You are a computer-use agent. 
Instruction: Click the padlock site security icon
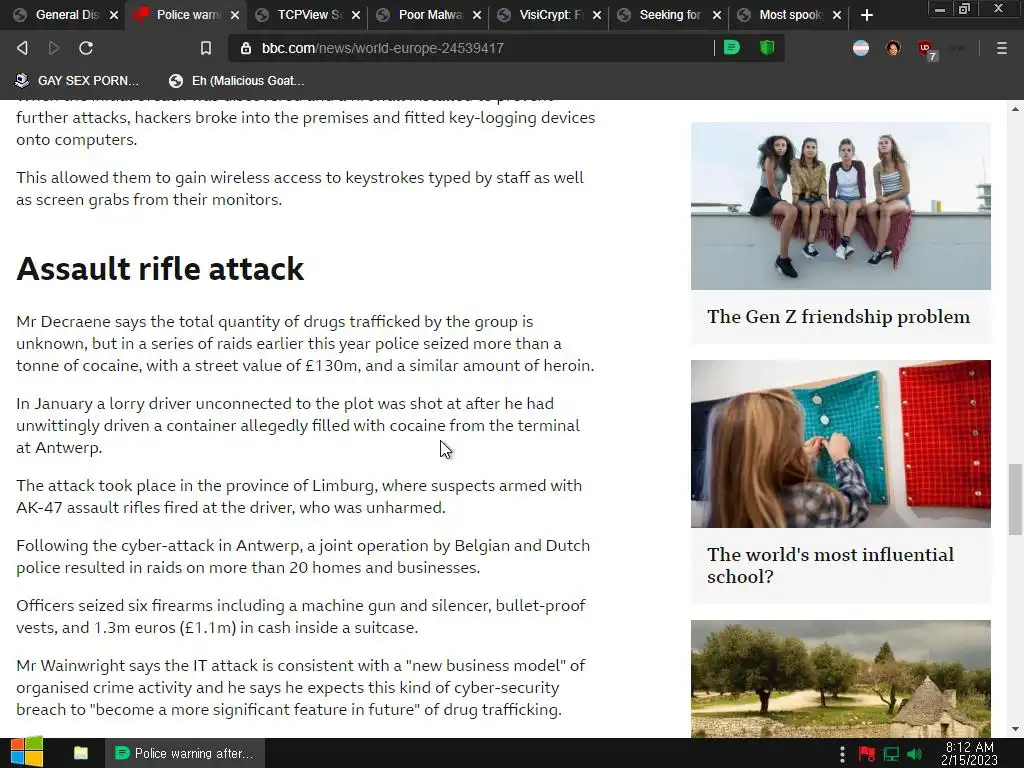[246, 48]
